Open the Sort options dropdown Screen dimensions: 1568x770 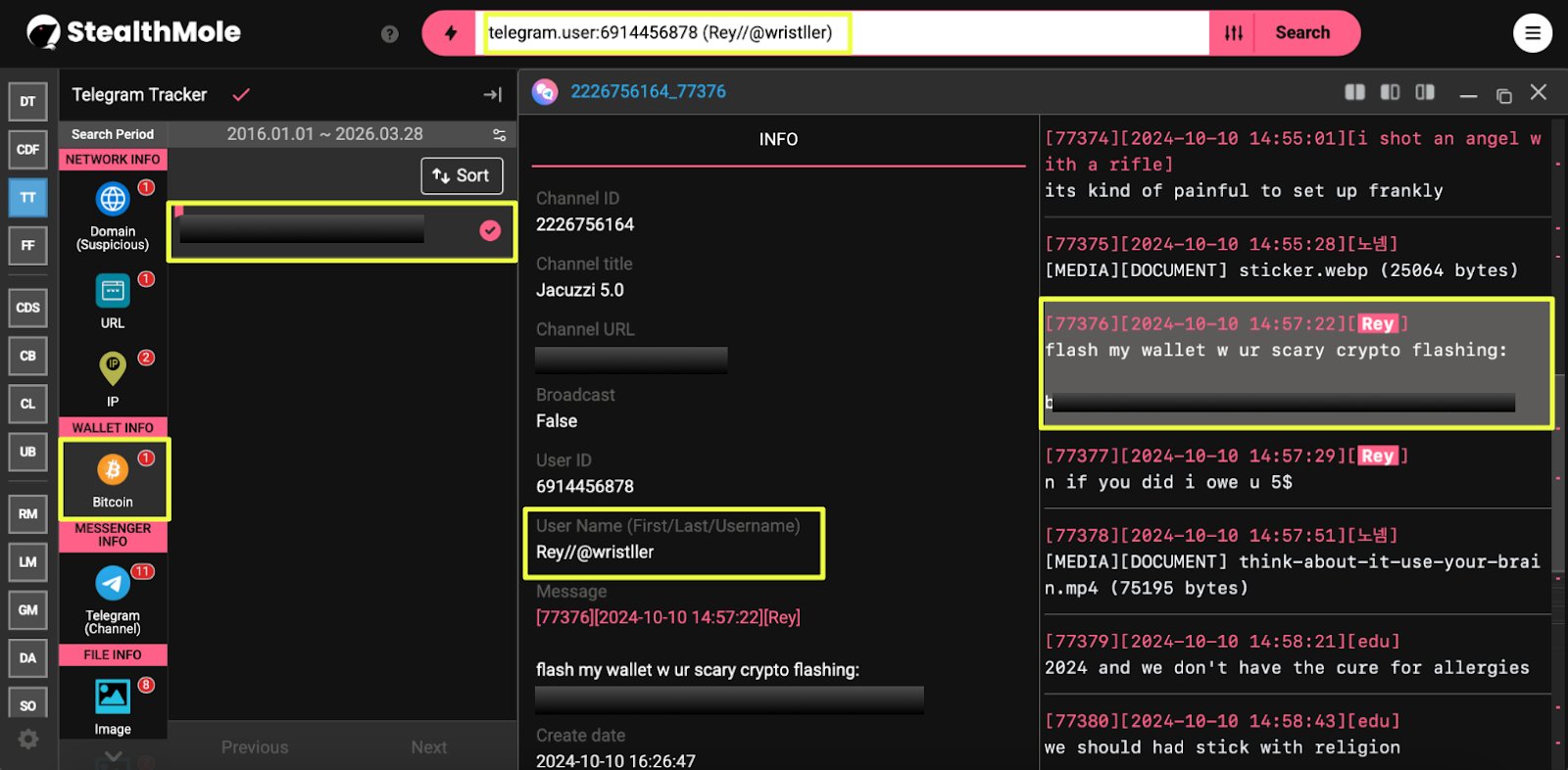462,176
